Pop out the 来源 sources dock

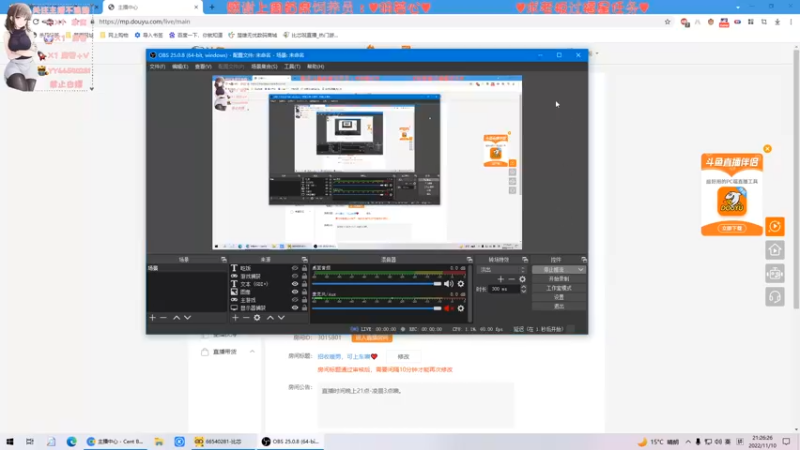click(x=305, y=260)
